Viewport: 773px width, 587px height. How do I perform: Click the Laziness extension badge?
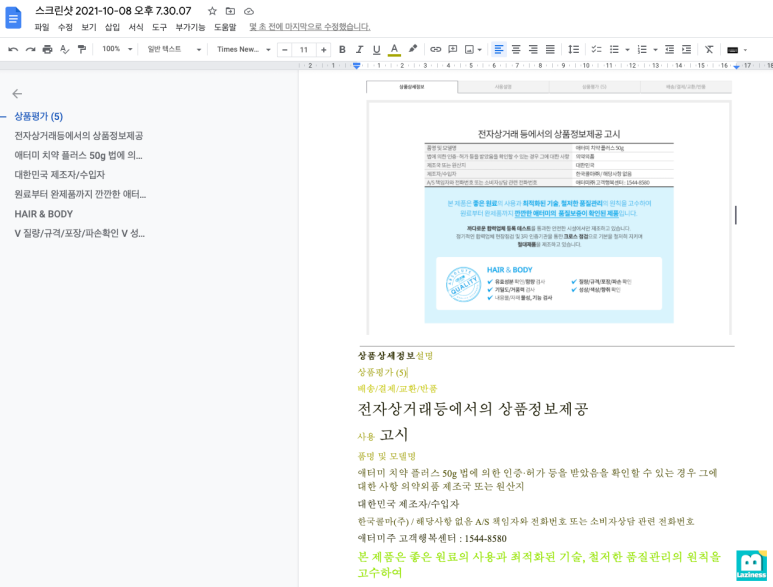tap(751, 565)
